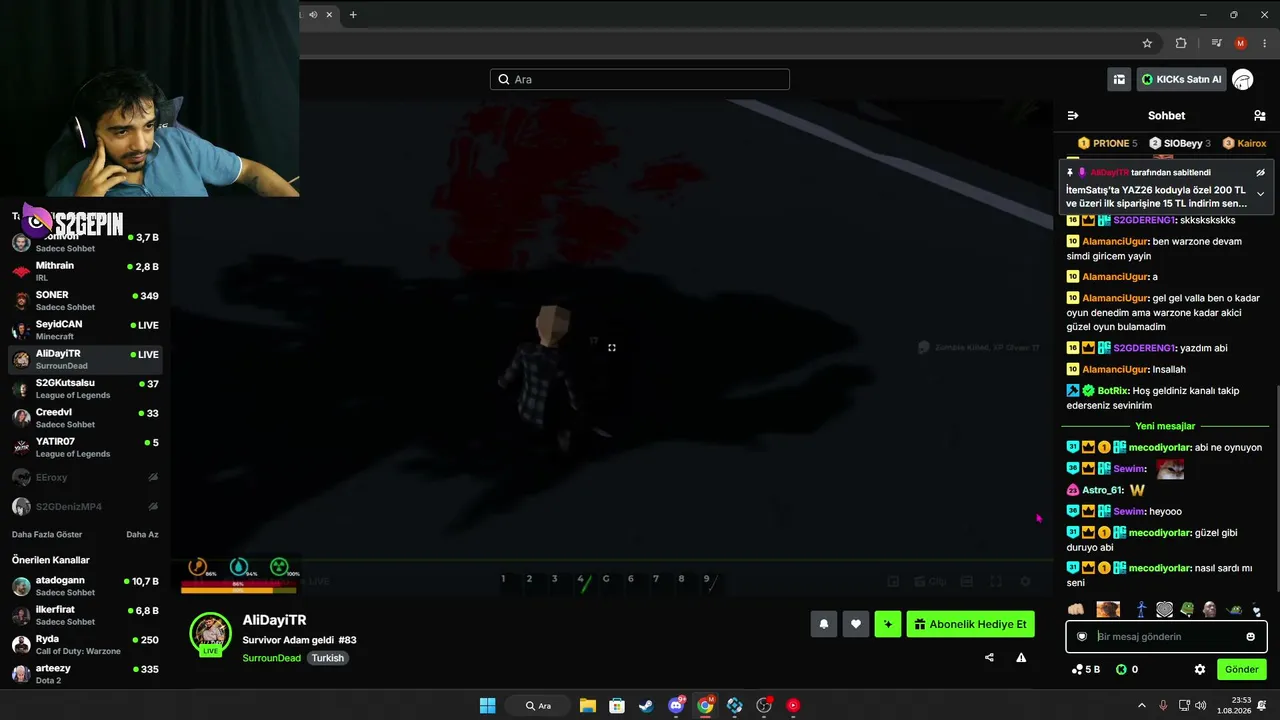Open recommended channel arteezy
The height and width of the screenshot is (720, 1280).
point(85,674)
